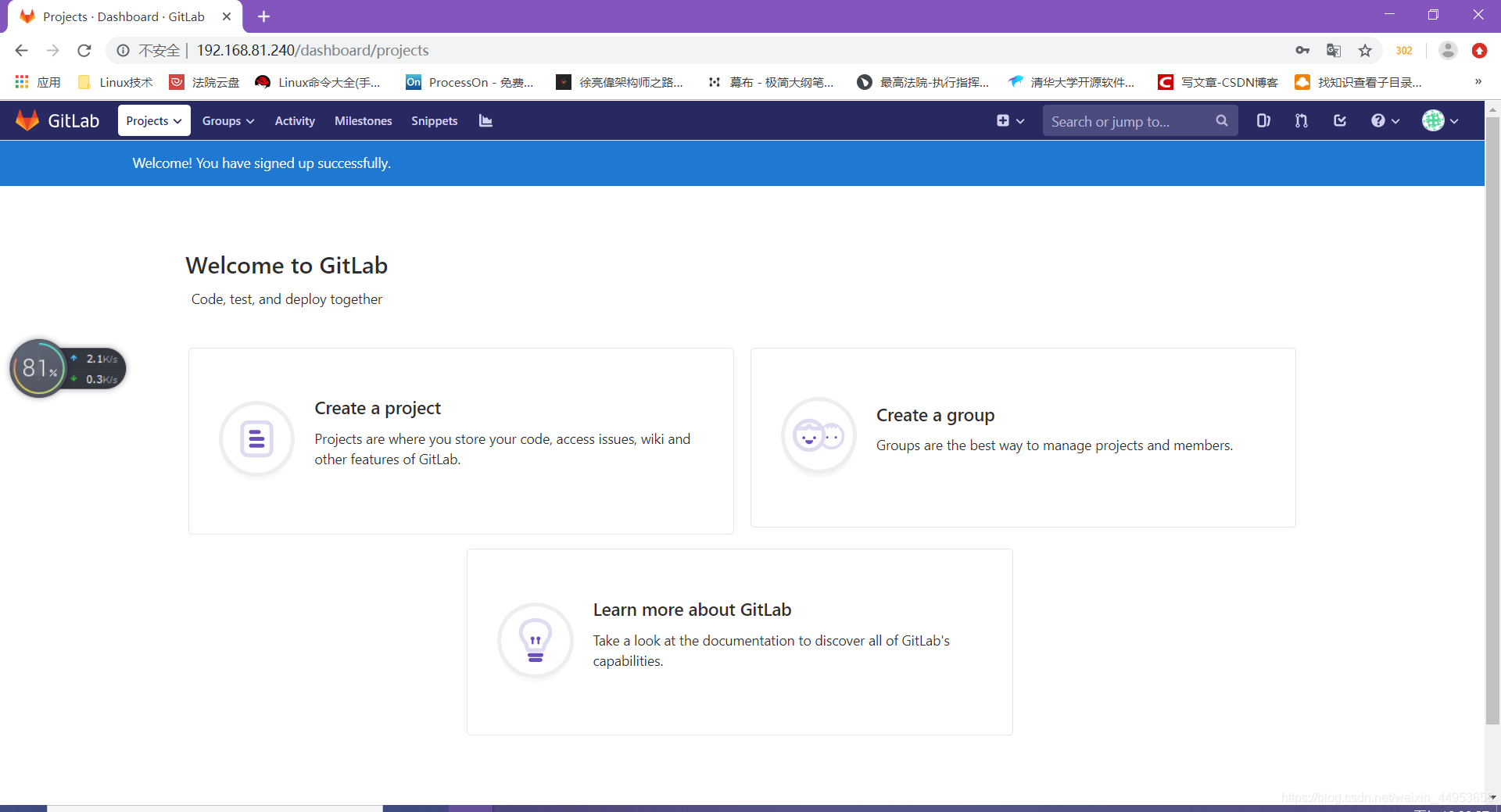Click the red update notification icon
Screen dimensions: 1501x812
click(x=1479, y=50)
